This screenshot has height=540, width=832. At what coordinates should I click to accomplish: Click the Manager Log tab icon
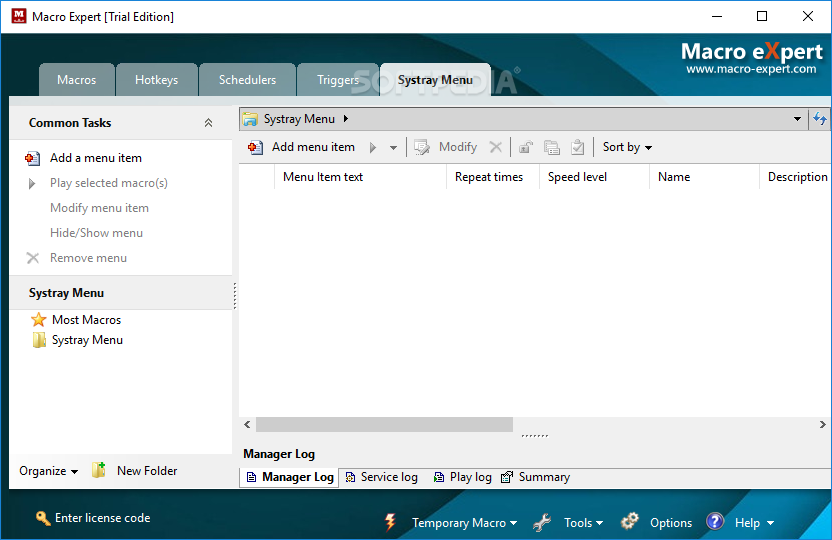252,477
